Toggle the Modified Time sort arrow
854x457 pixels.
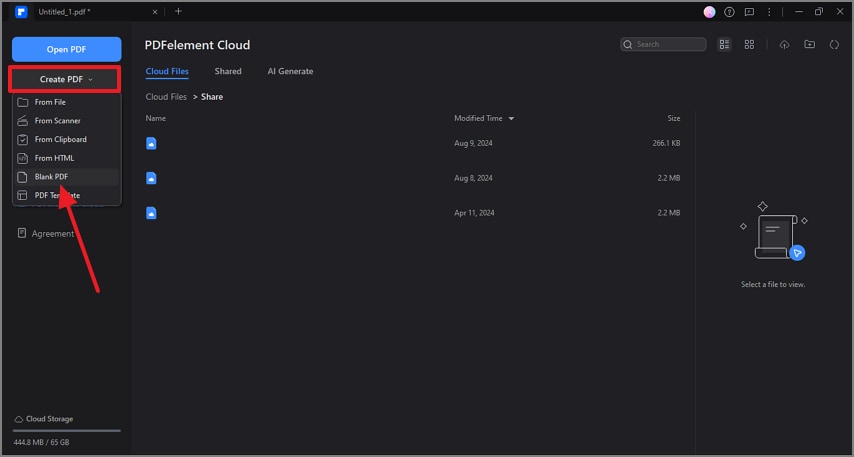coord(511,118)
